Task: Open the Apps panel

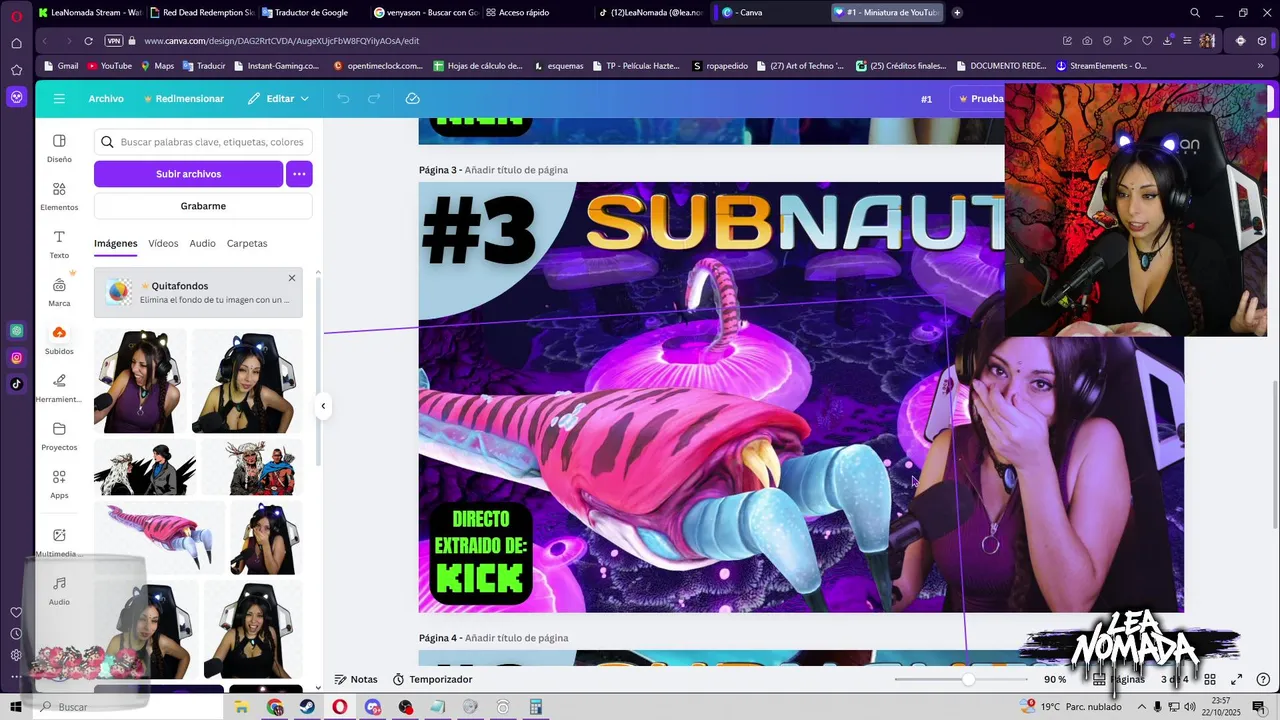Action: tap(59, 484)
